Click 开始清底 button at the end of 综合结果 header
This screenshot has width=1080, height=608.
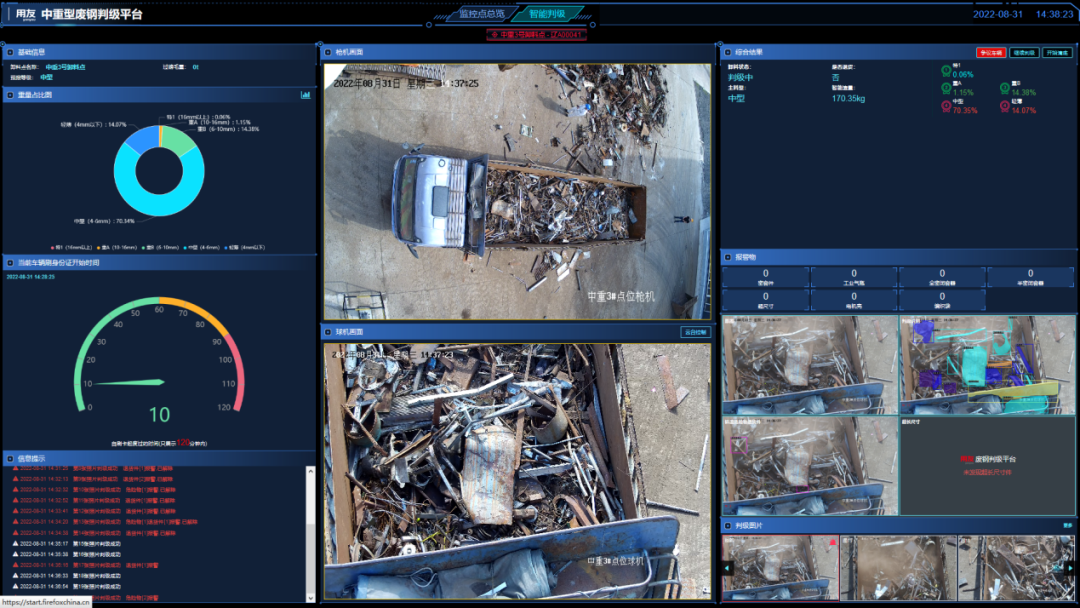pyautogui.click(x=1057, y=53)
